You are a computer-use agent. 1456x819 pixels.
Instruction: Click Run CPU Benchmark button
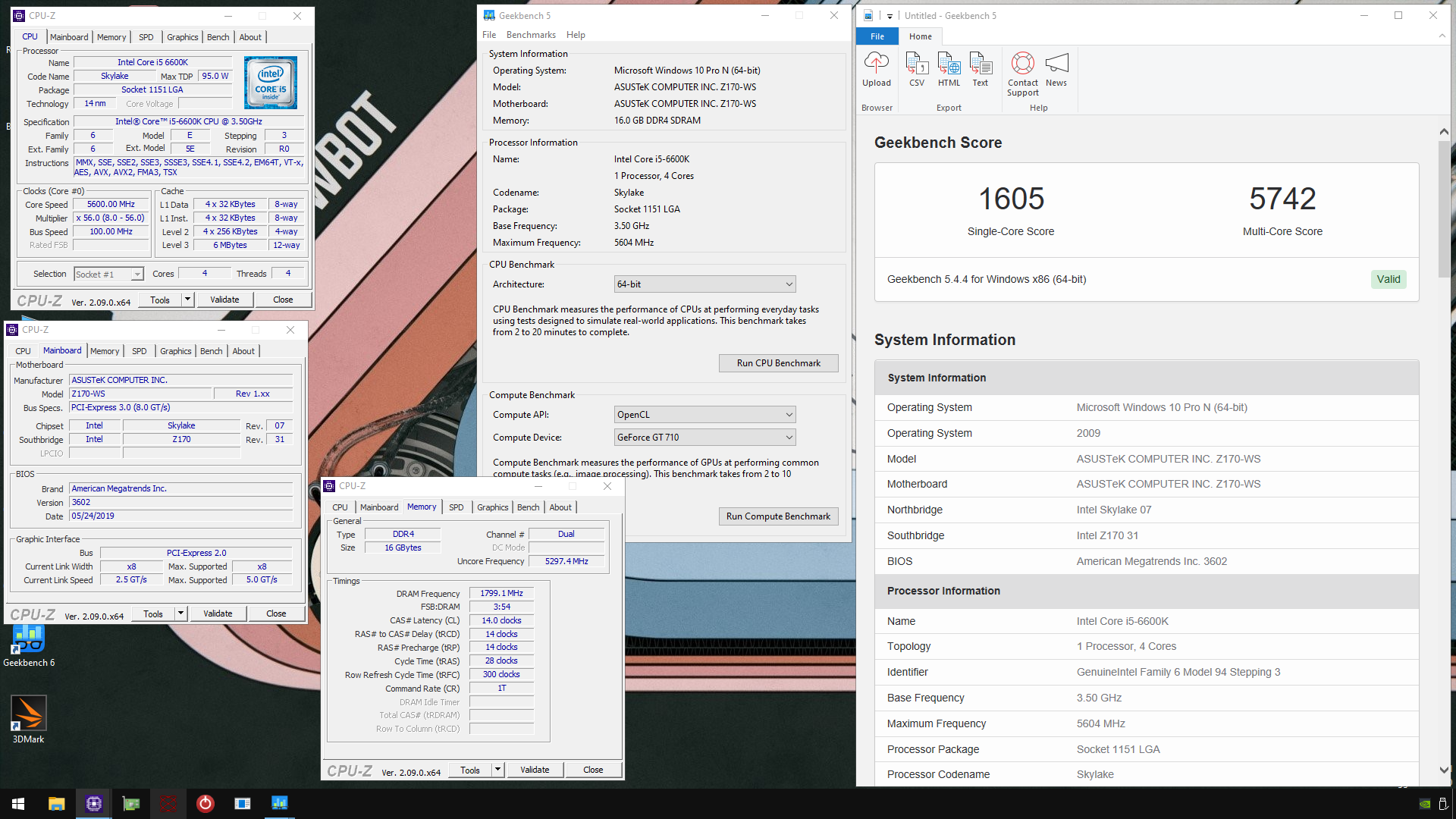pyautogui.click(x=779, y=363)
